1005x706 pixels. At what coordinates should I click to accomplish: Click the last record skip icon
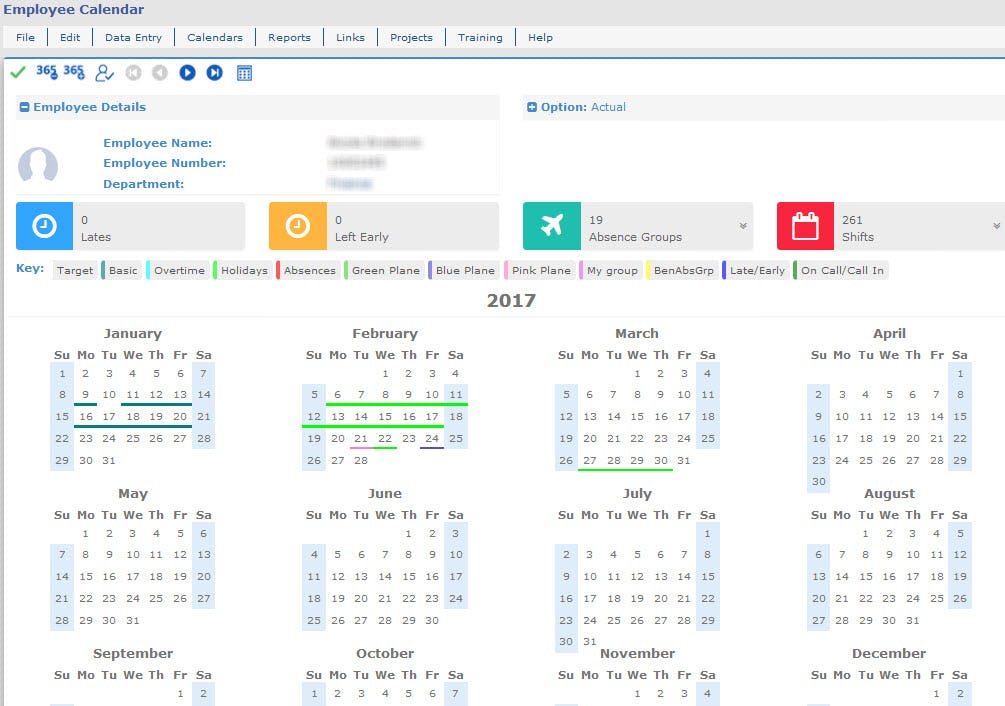coord(214,72)
